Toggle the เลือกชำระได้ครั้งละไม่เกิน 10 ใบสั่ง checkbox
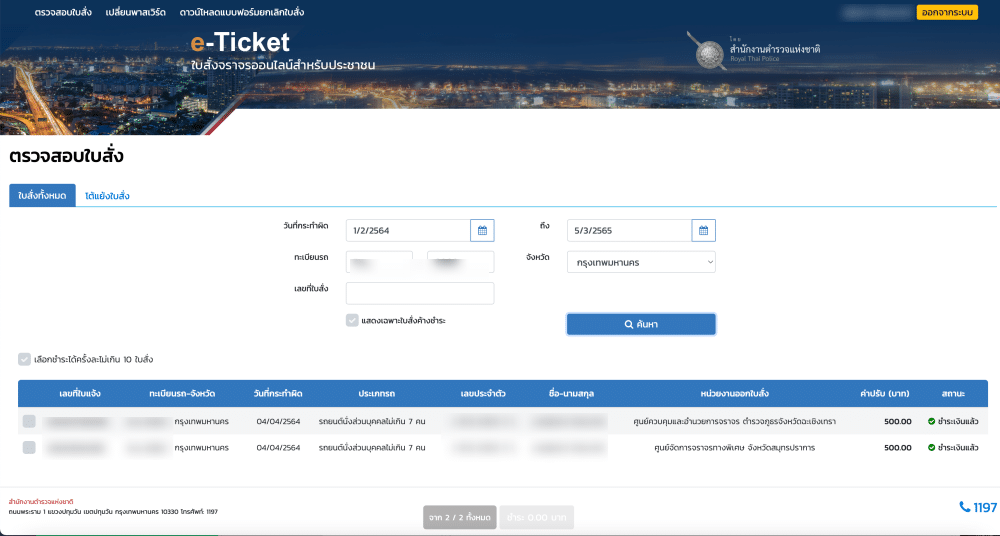This screenshot has height=536, width=1000. click(x=24, y=359)
